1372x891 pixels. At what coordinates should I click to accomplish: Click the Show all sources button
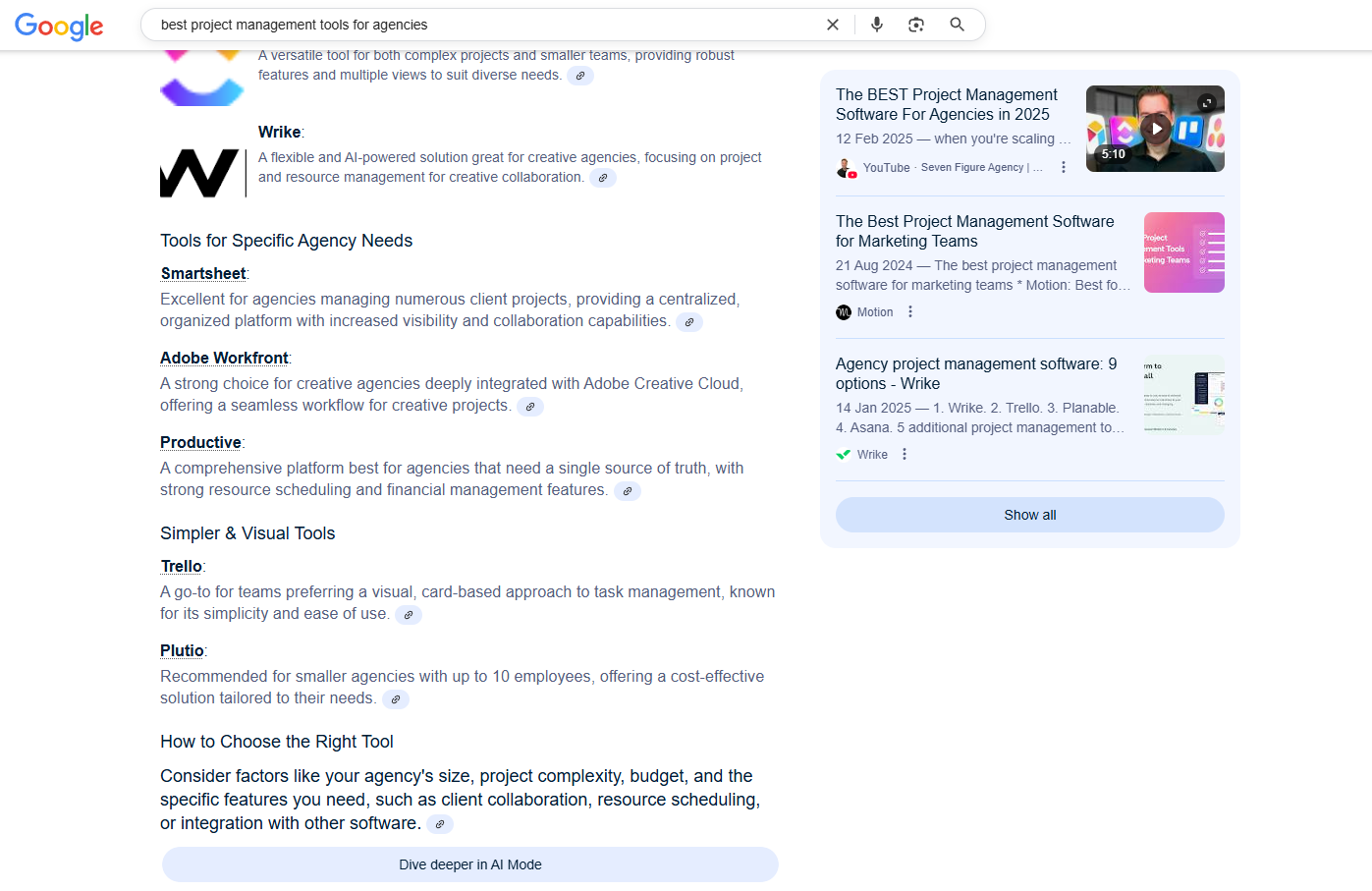1030,515
